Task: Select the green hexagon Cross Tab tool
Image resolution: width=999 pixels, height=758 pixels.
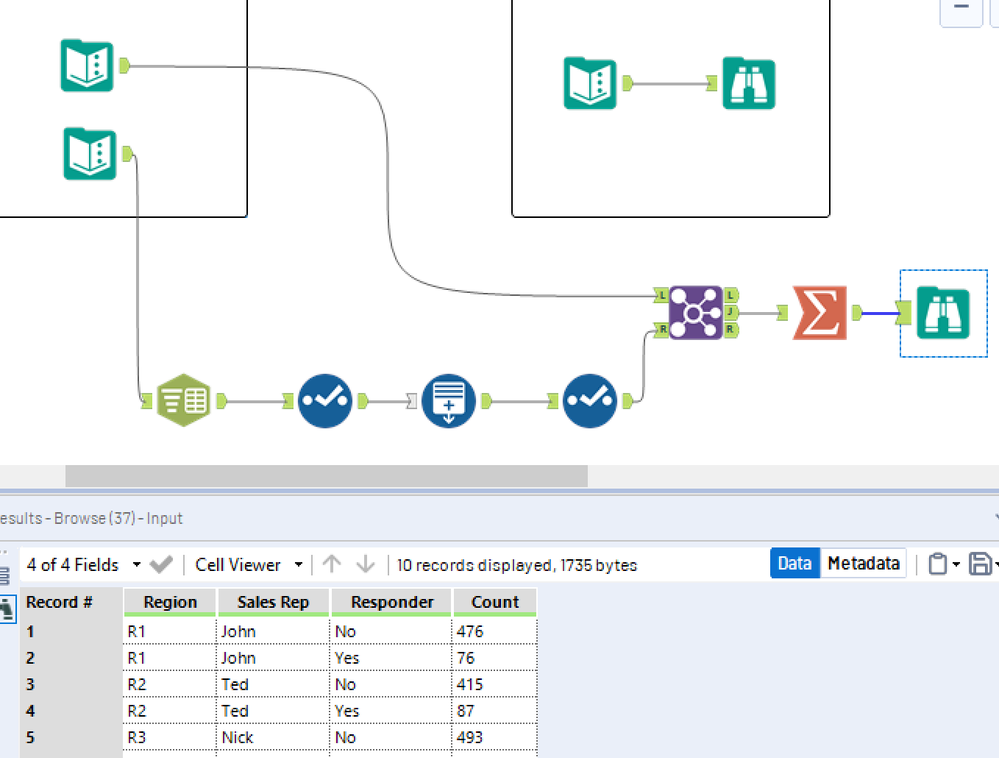Action: click(x=183, y=401)
